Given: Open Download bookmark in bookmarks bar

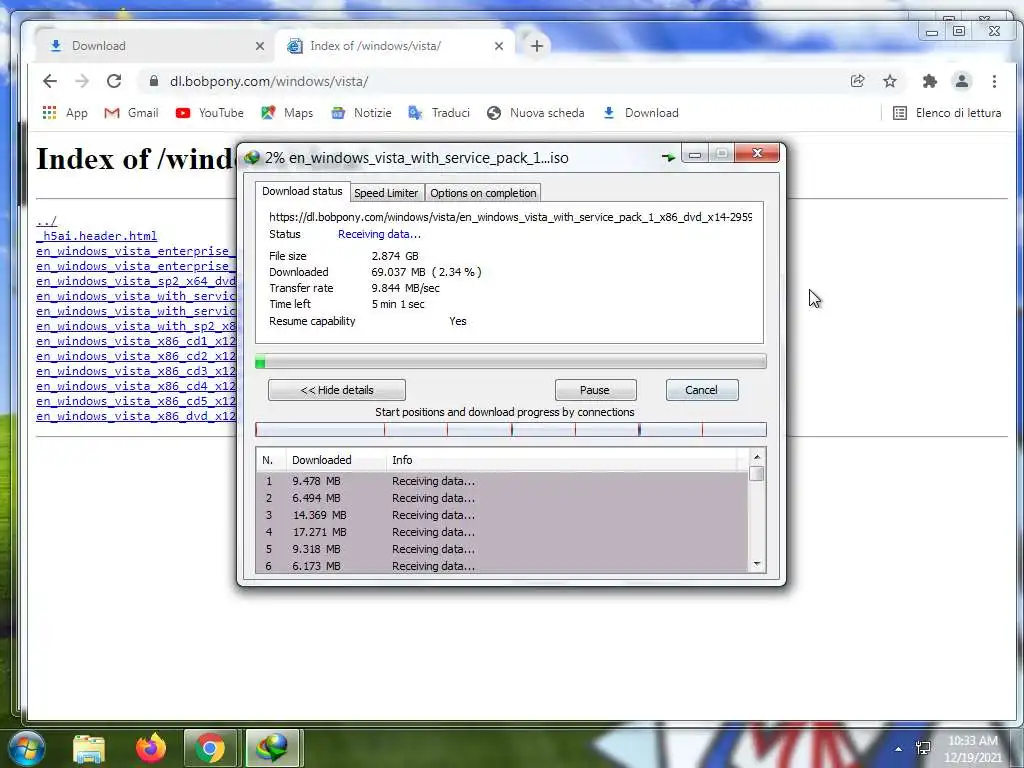Looking at the screenshot, I should 640,113.
